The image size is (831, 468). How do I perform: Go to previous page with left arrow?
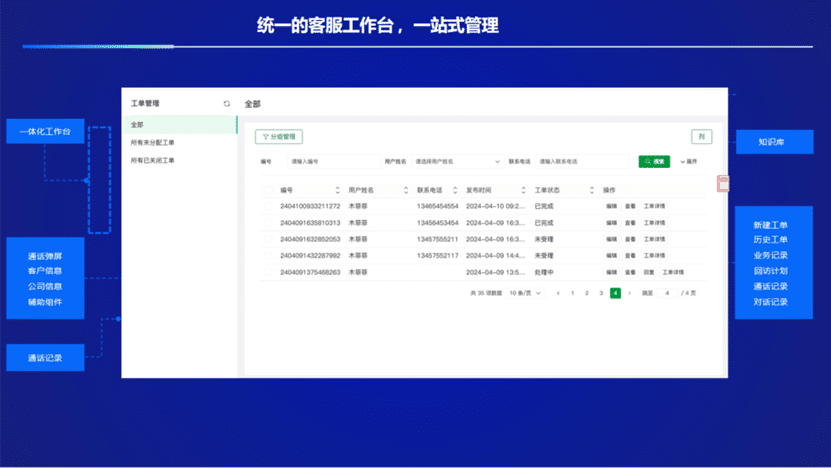(558, 293)
